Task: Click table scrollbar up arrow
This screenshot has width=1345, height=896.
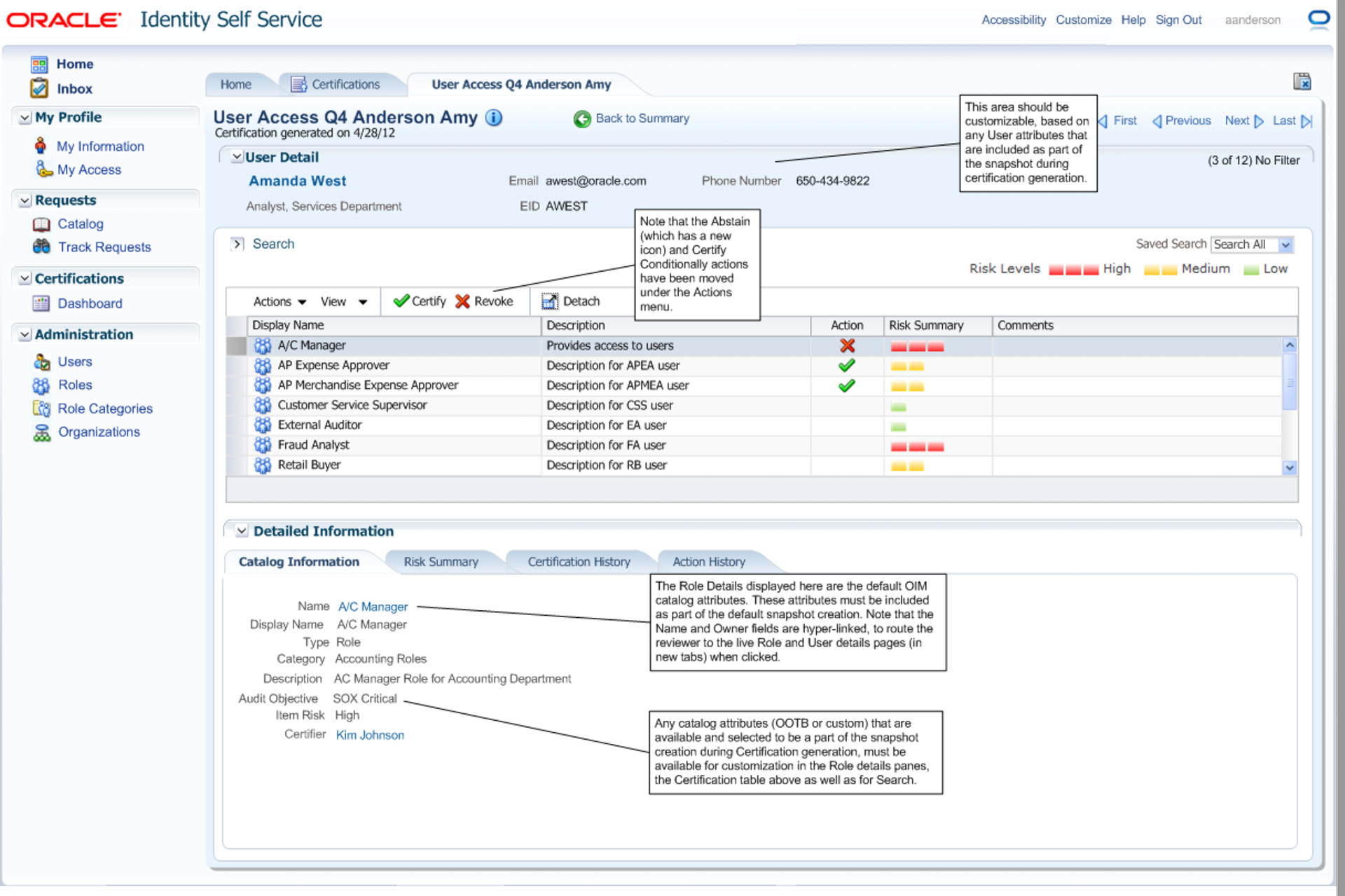Action: [1290, 345]
